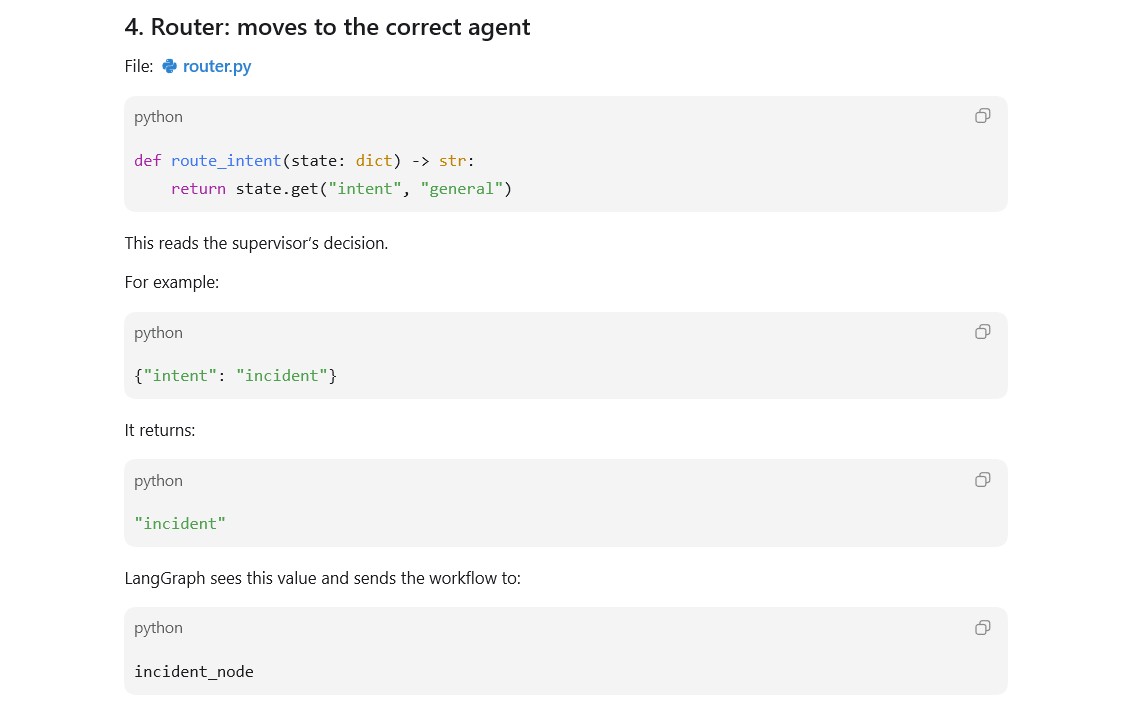The width and height of the screenshot is (1121, 715).
Task: Open the router.py file link
Action: pos(217,66)
